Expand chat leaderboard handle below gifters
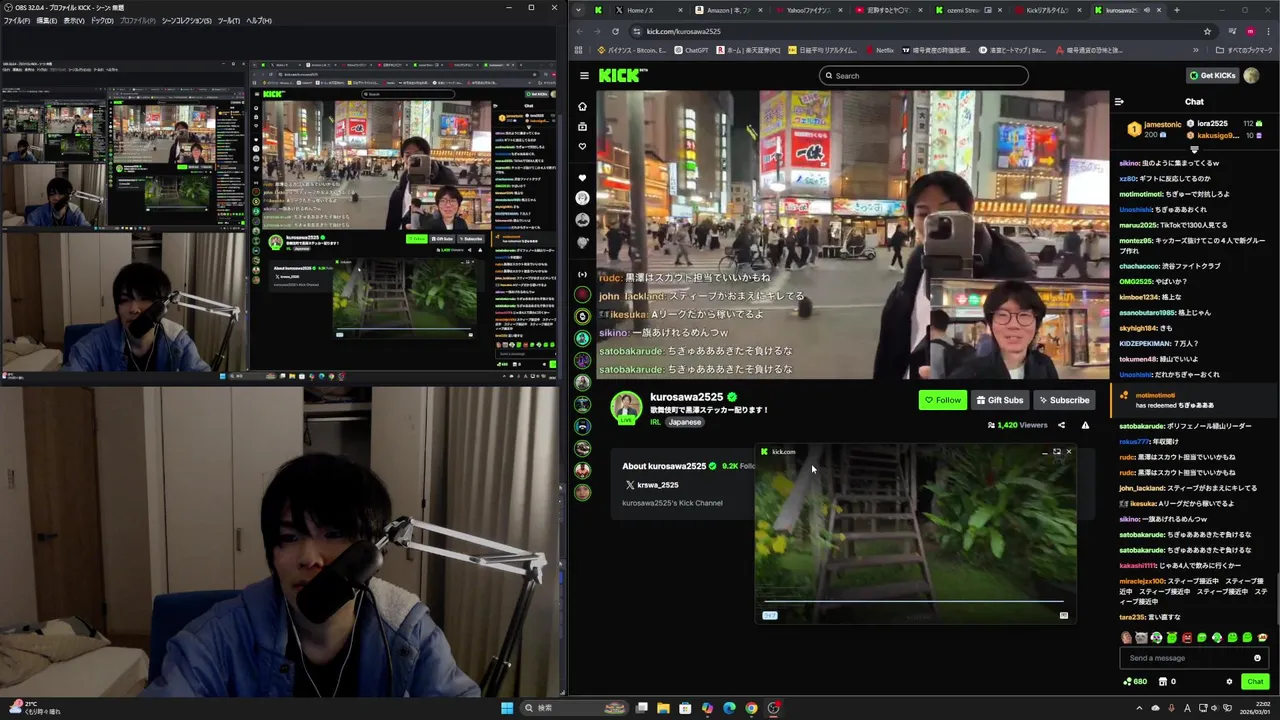The width and height of the screenshot is (1280, 720). (1194, 150)
